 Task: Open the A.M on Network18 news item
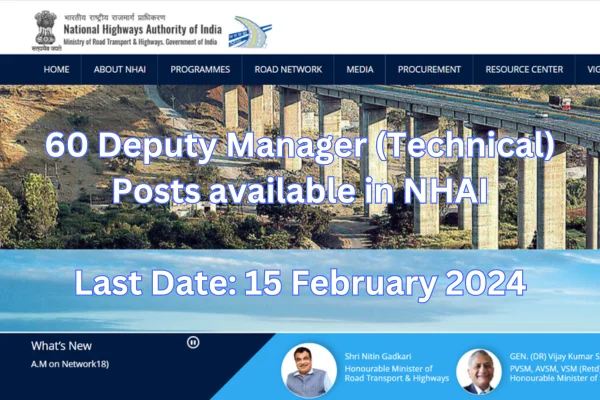click(70, 364)
